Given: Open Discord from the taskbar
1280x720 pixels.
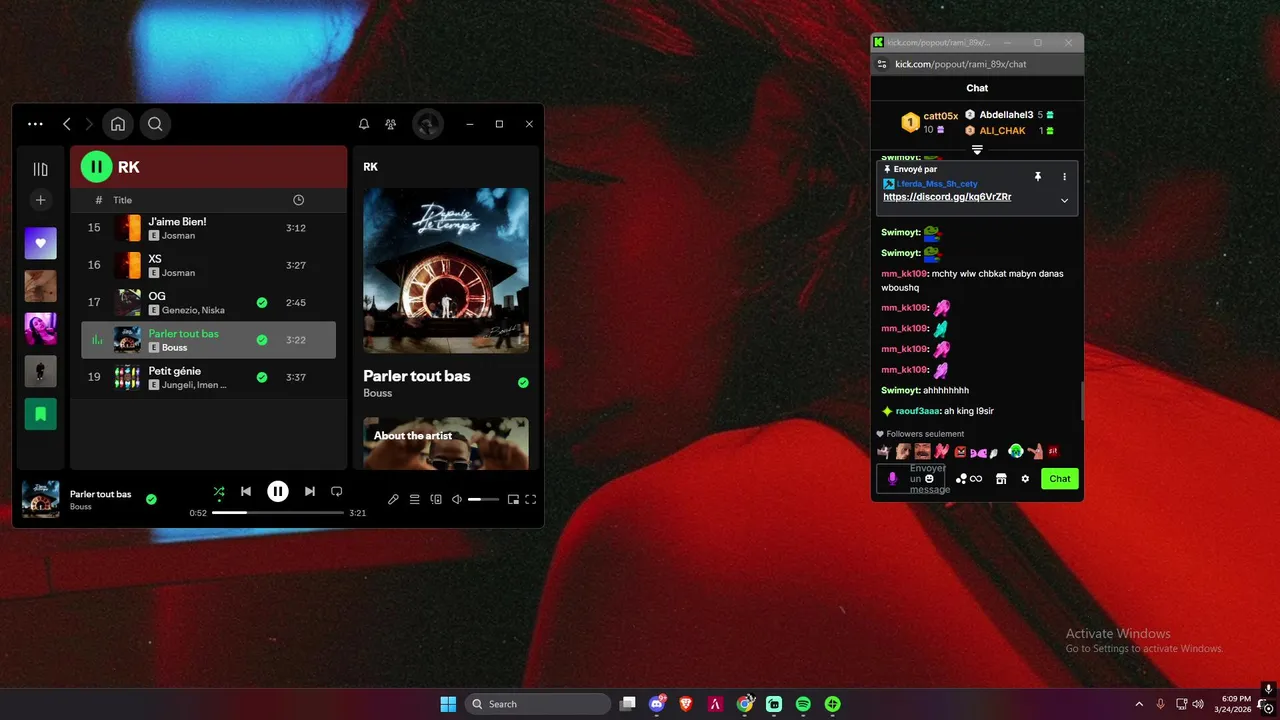Looking at the screenshot, I should click(657, 704).
